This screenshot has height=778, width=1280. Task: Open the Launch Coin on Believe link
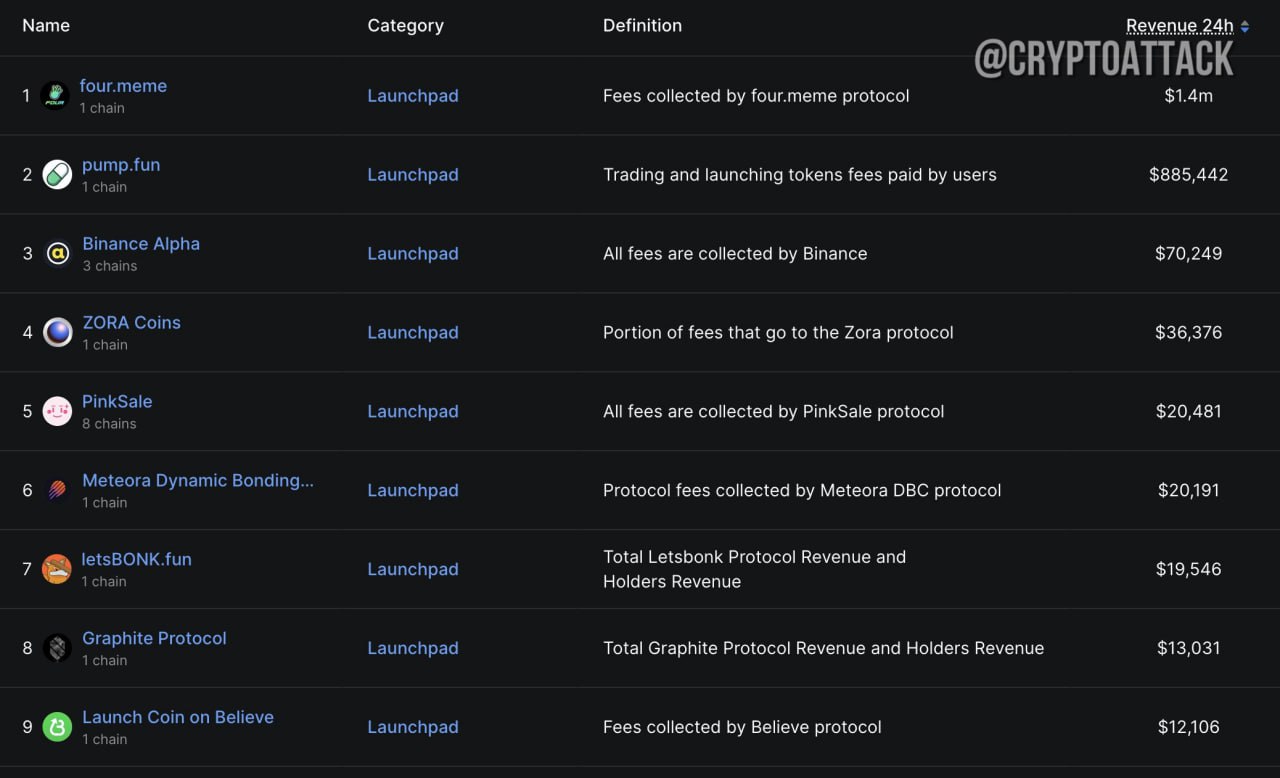(178, 718)
